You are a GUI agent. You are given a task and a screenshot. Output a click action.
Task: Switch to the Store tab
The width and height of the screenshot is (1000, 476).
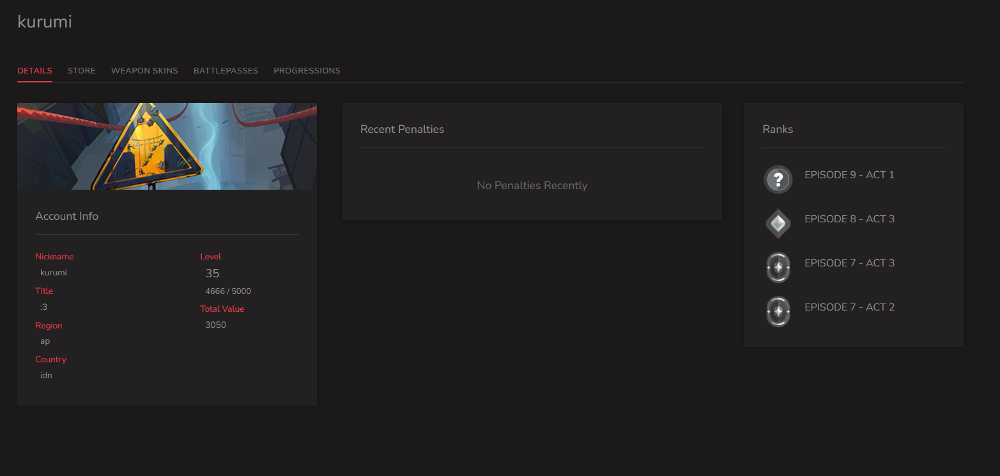coord(82,71)
